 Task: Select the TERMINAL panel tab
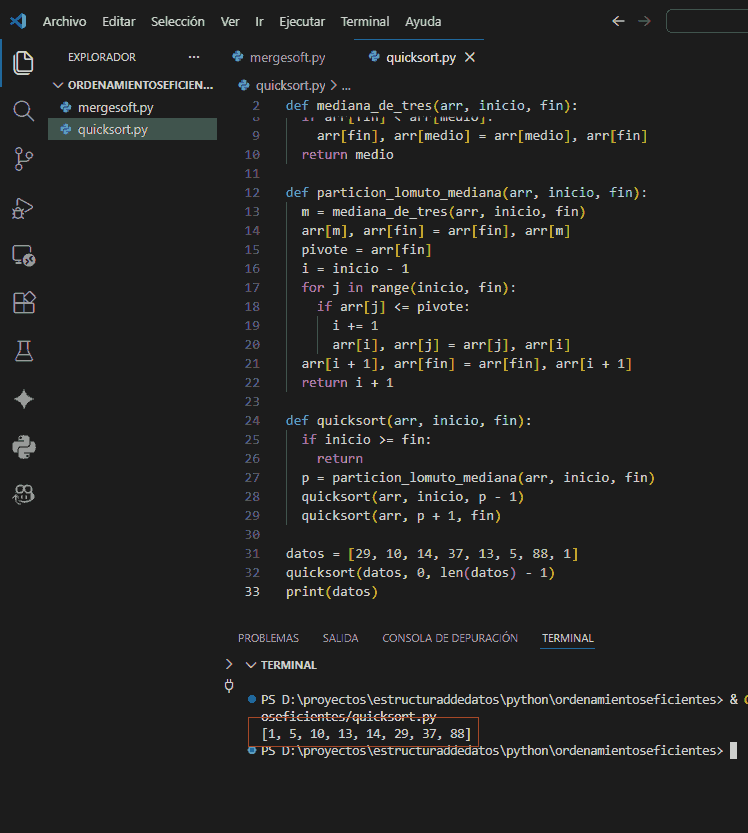tap(567, 638)
